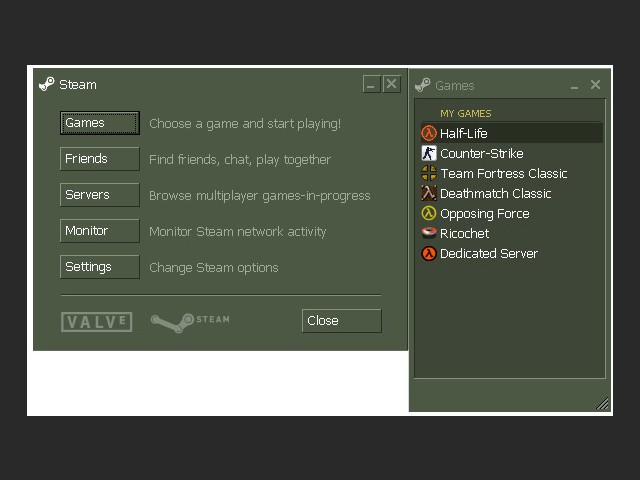This screenshot has height=480, width=640.
Task: Open the Friends button
Action: [x=100, y=159]
